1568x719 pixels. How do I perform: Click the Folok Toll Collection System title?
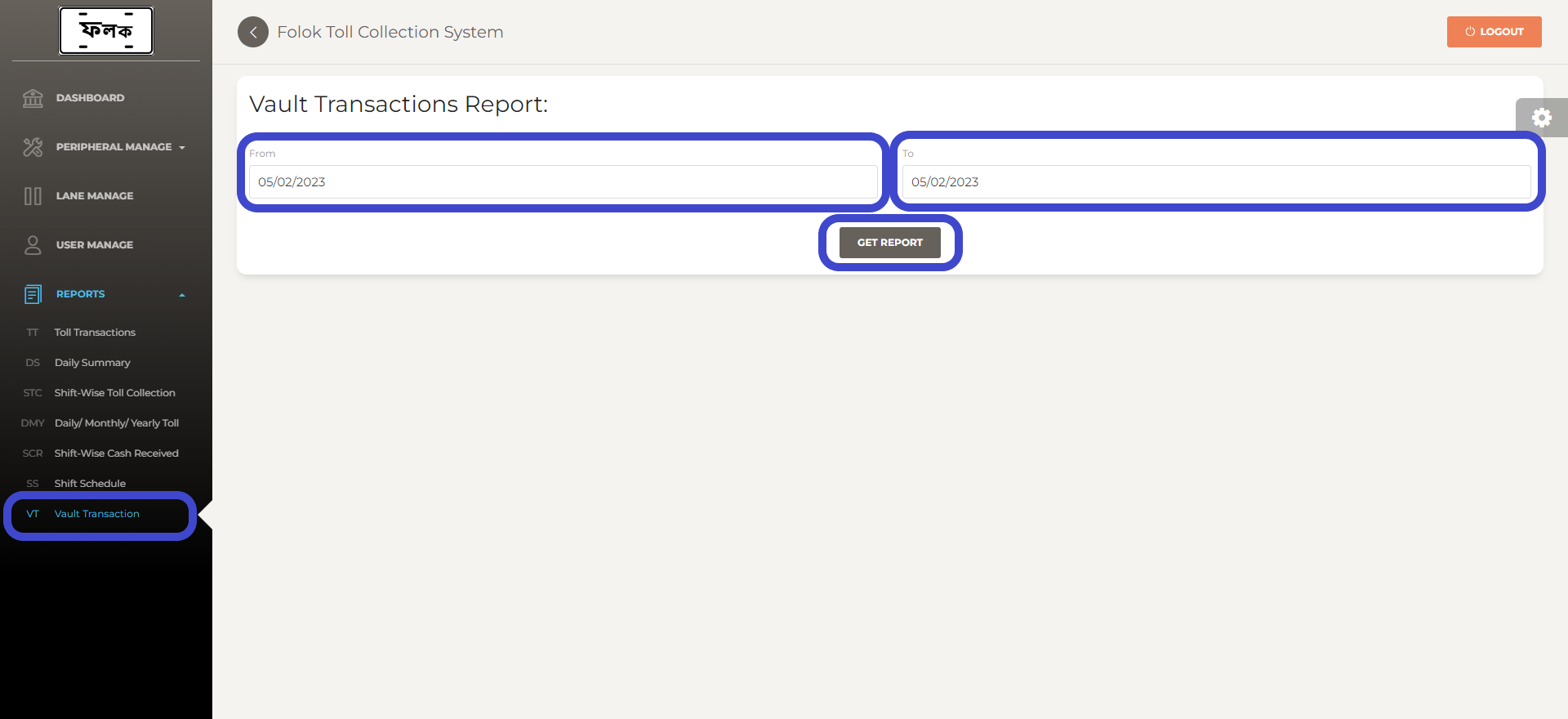tap(390, 32)
